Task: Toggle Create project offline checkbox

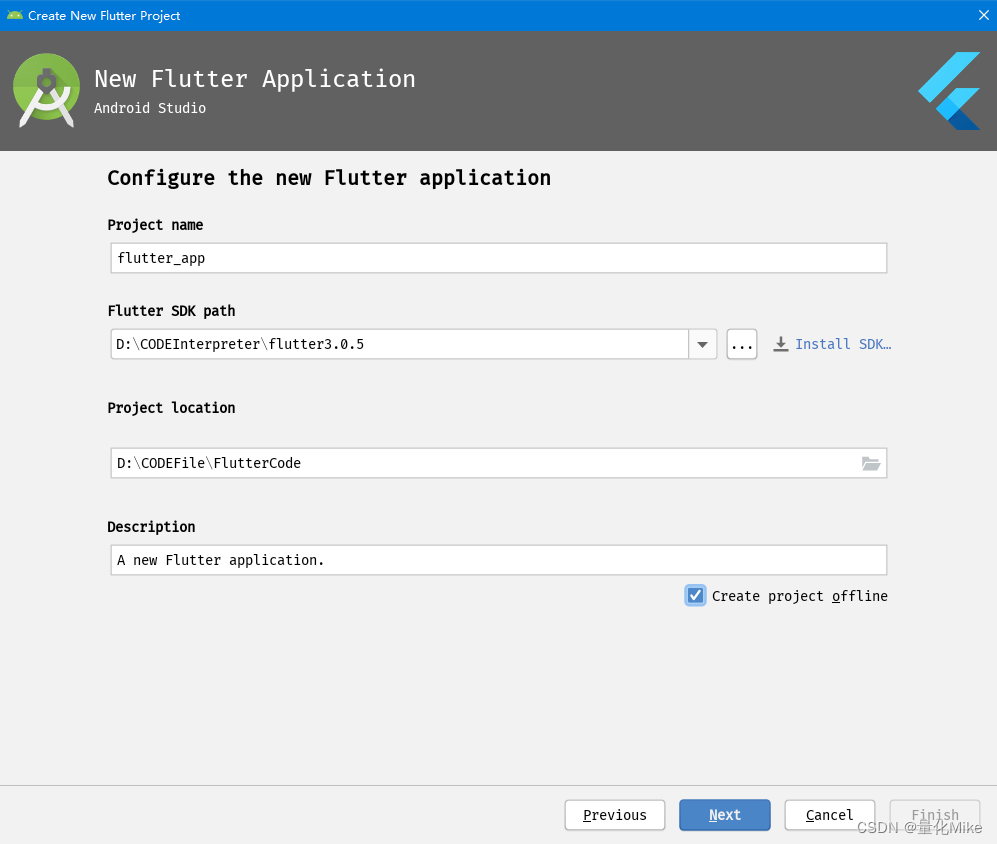Action: 696,595
